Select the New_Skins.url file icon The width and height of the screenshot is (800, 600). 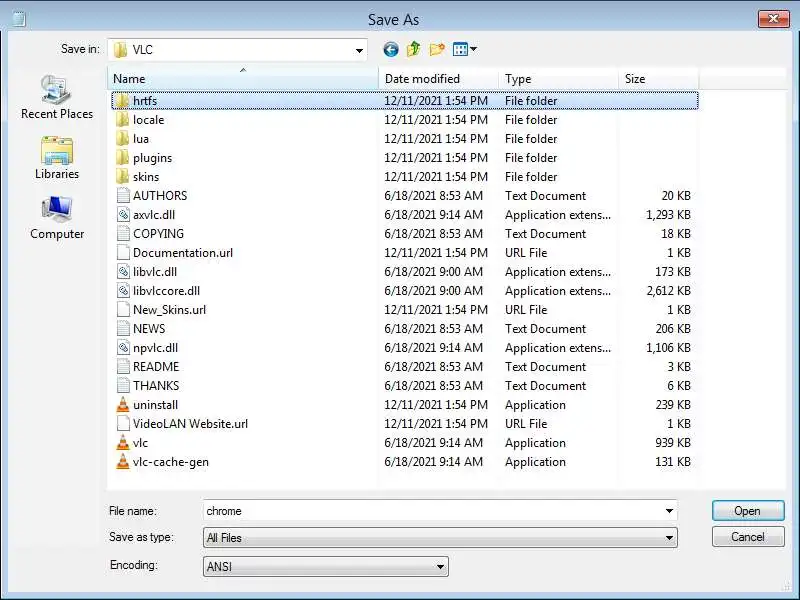[x=123, y=310]
